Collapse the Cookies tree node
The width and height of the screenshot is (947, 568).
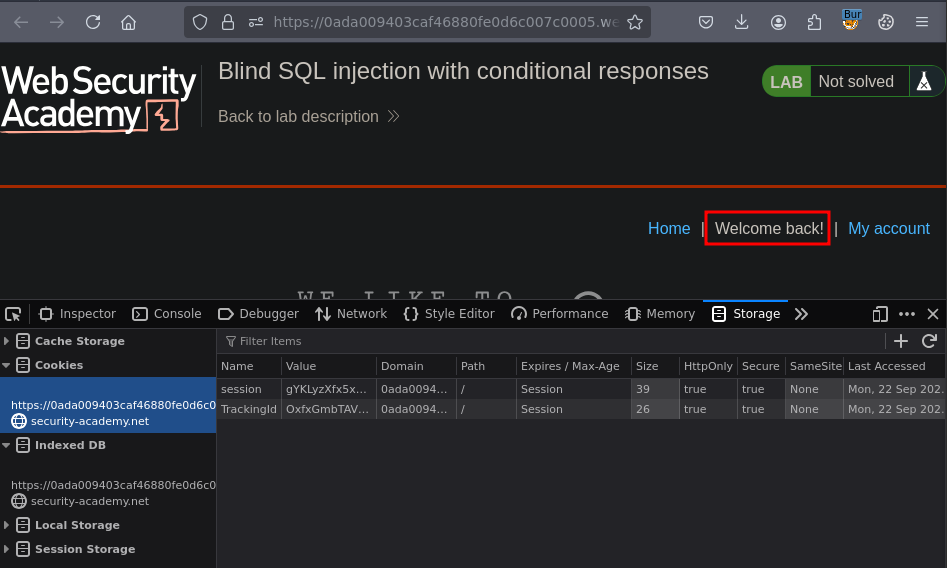point(7,365)
